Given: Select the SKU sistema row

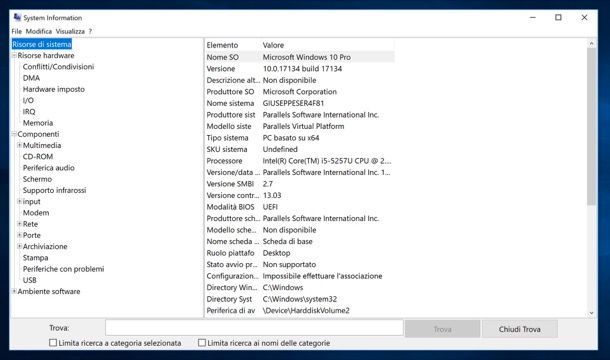Looking at the screenshot, I should pos(300,149).
